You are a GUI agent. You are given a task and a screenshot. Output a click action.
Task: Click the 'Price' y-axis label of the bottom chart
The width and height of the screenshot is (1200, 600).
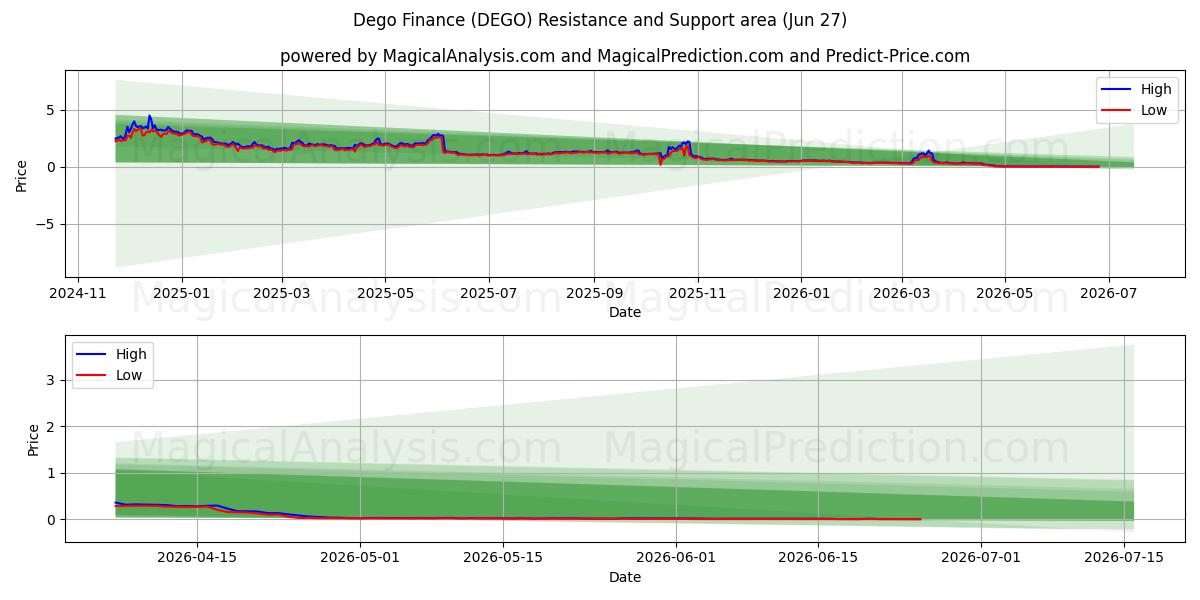(x=34, y=440)
